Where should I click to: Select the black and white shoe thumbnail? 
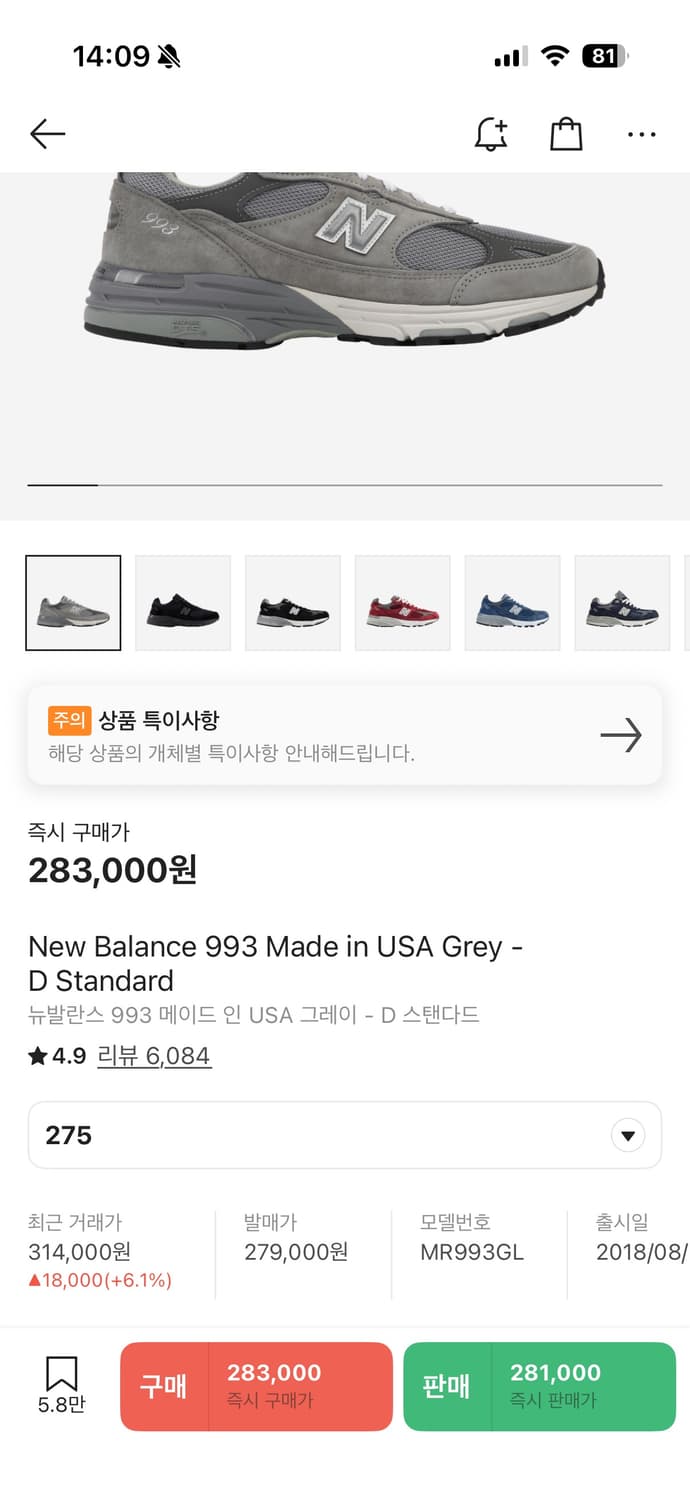[293, 603]
